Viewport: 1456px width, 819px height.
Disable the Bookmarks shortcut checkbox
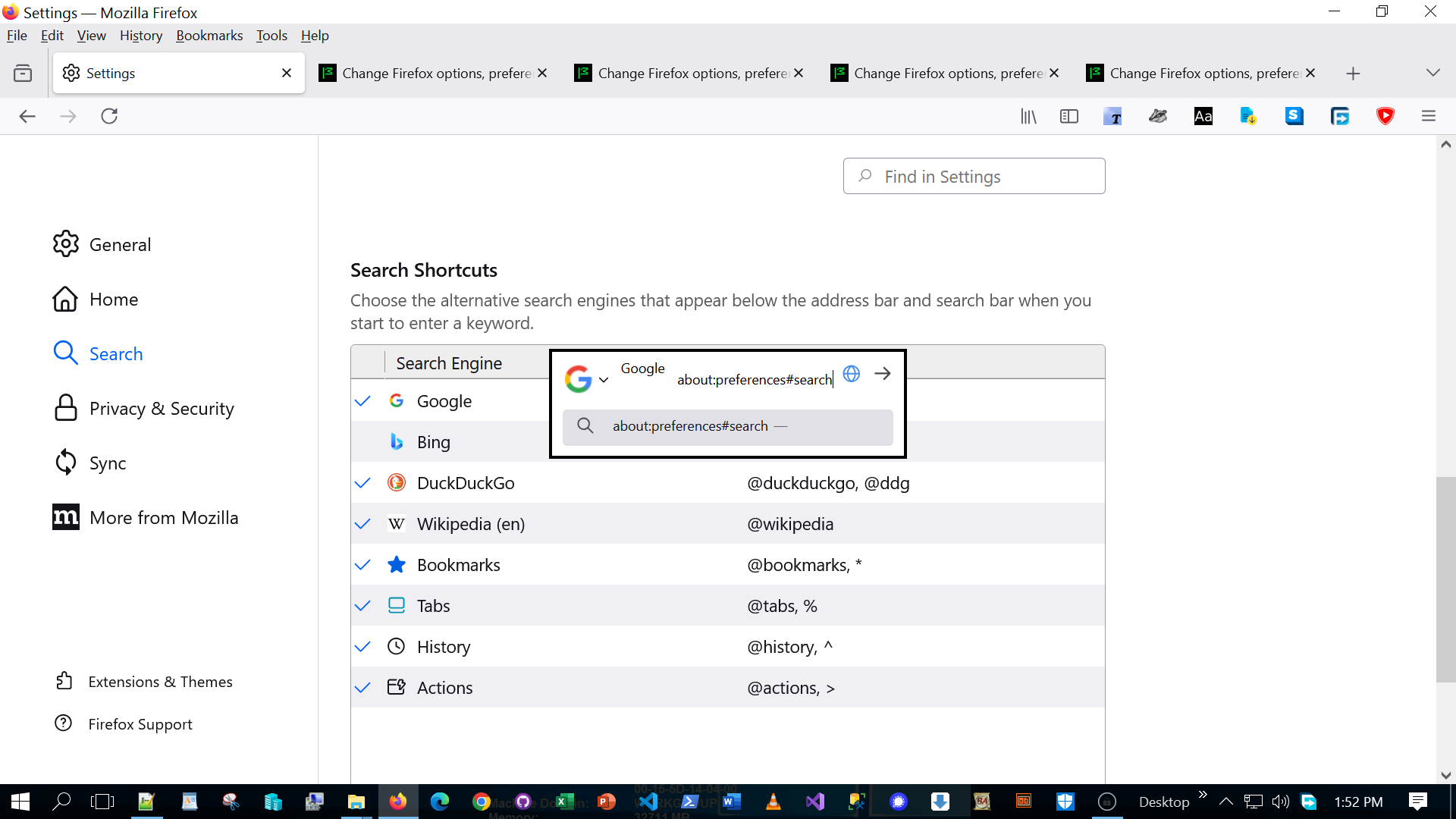pyautogui.click(x=362, y=565)
